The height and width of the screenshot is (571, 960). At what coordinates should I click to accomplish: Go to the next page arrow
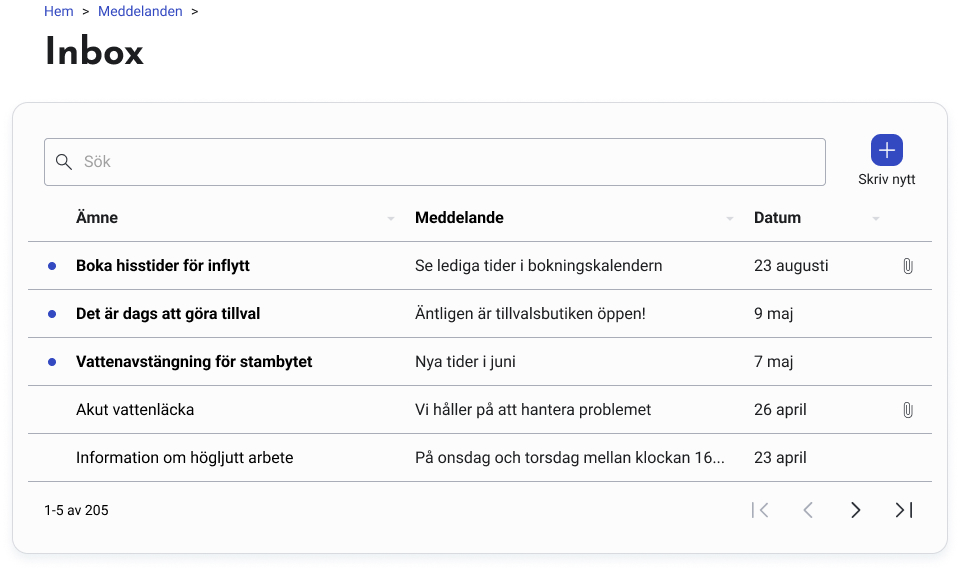[x=855, y=510]
